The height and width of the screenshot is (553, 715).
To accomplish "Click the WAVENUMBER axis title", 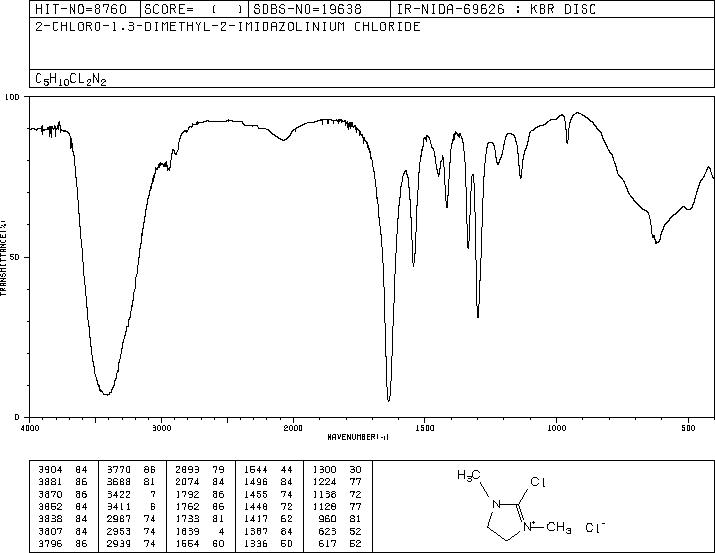I will pyautogui.click(x=358, y=437).
